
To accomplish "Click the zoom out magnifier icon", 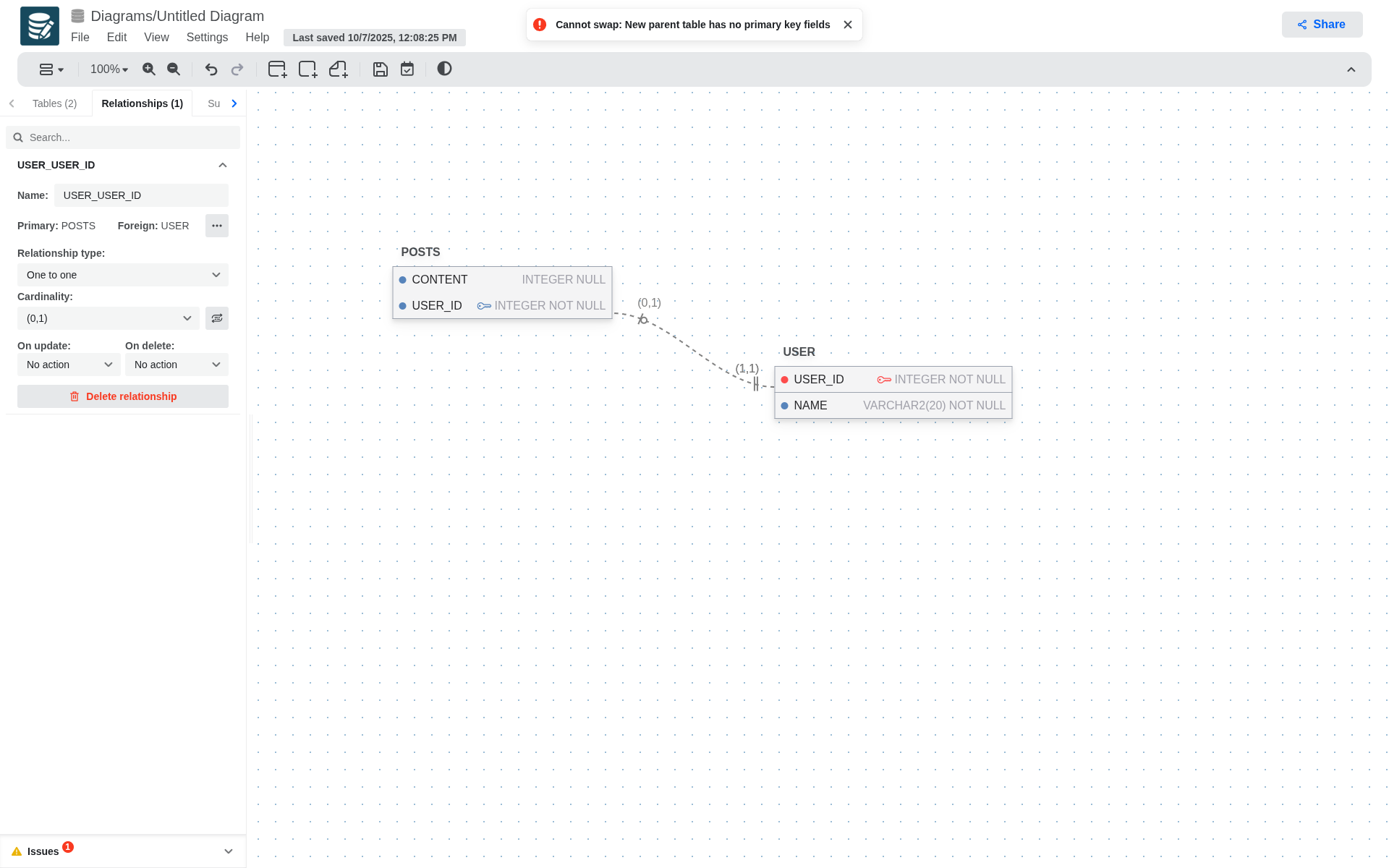I will tap(174, 69).
